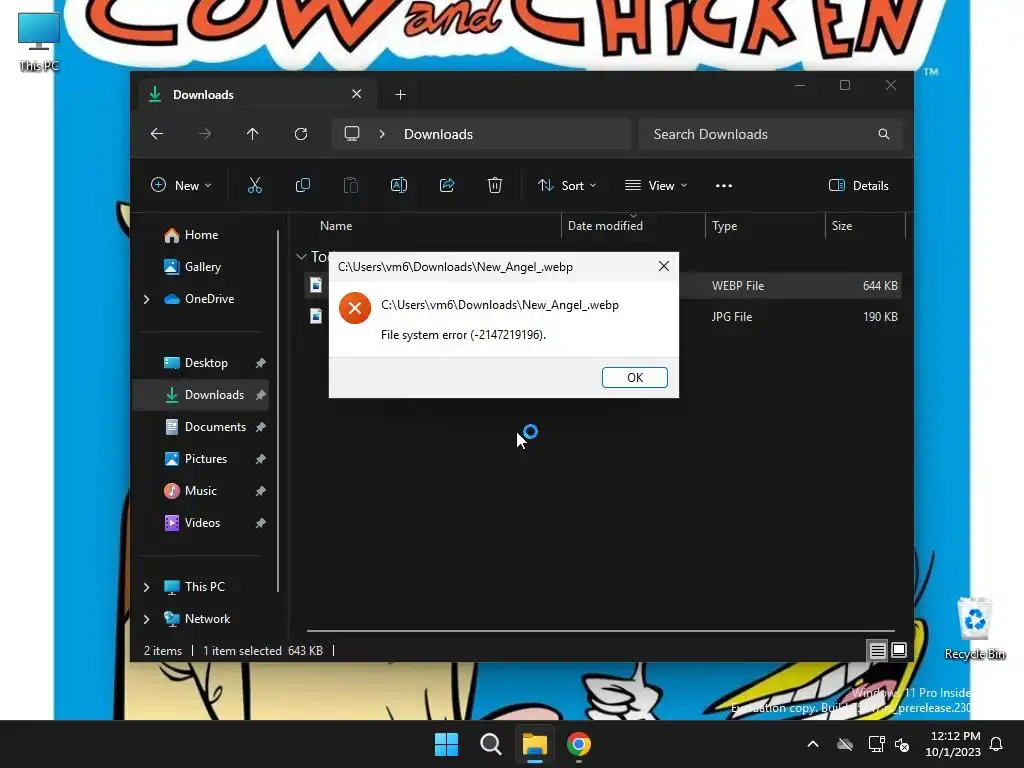1024x768 pixels.
Task: Collapse the Today group
Action: tap(301, 257)
